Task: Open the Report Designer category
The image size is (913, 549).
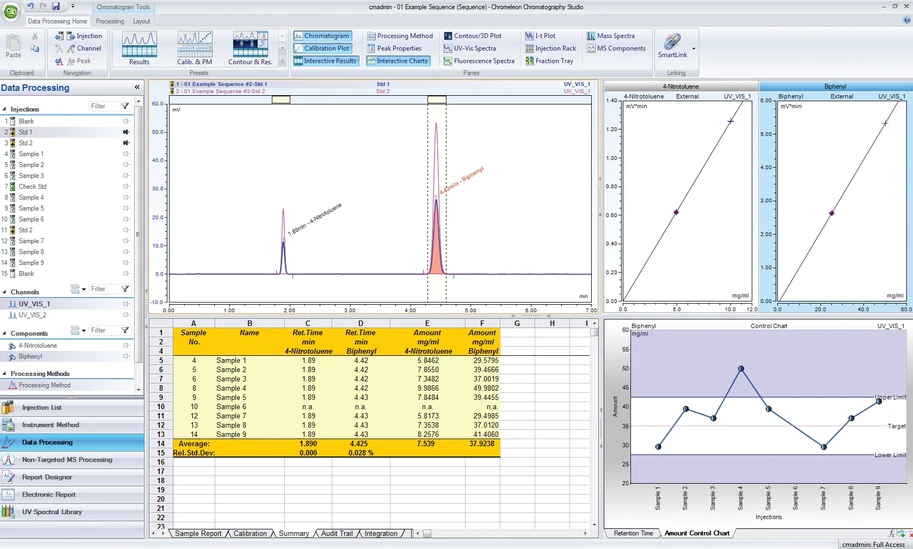Action: click(x=50, y=477)
